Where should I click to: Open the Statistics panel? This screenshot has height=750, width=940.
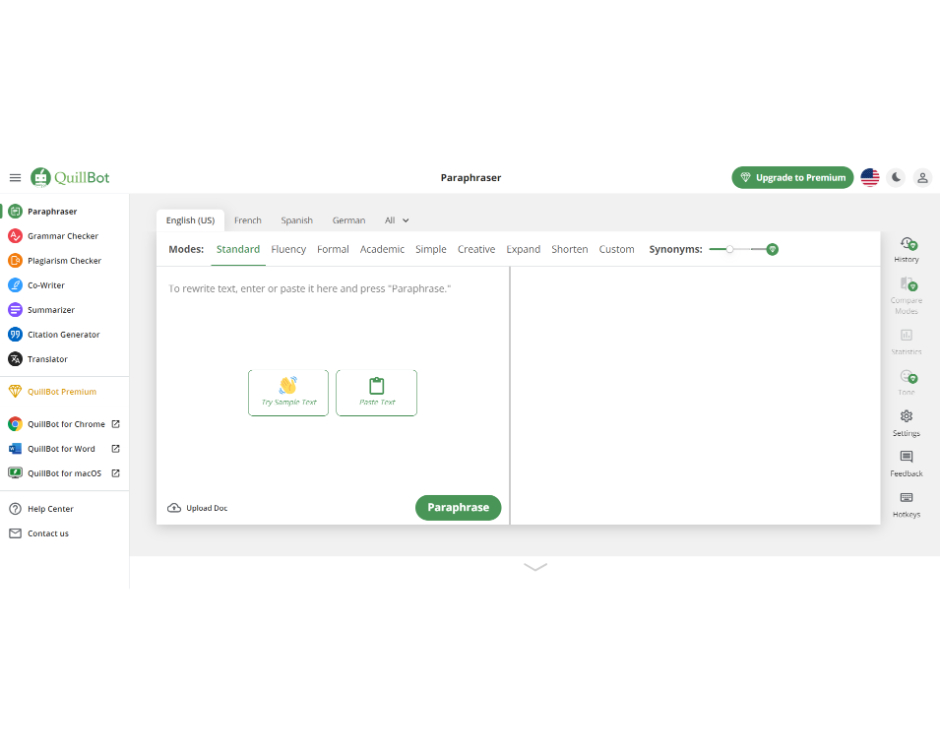tap(906, 342)
